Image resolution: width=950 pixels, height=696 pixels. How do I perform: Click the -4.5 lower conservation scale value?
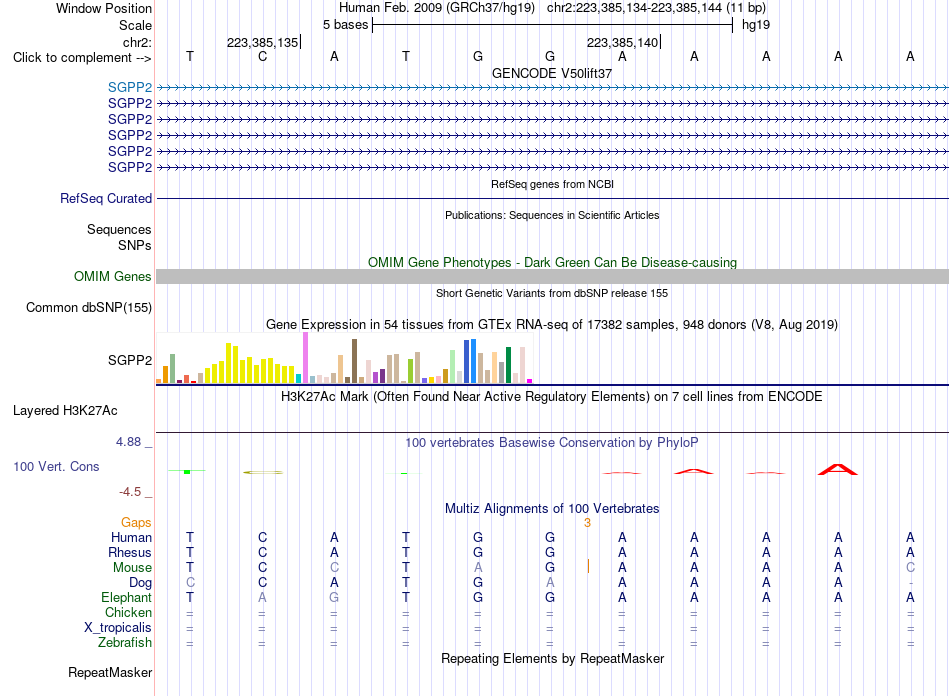point(130,492)
